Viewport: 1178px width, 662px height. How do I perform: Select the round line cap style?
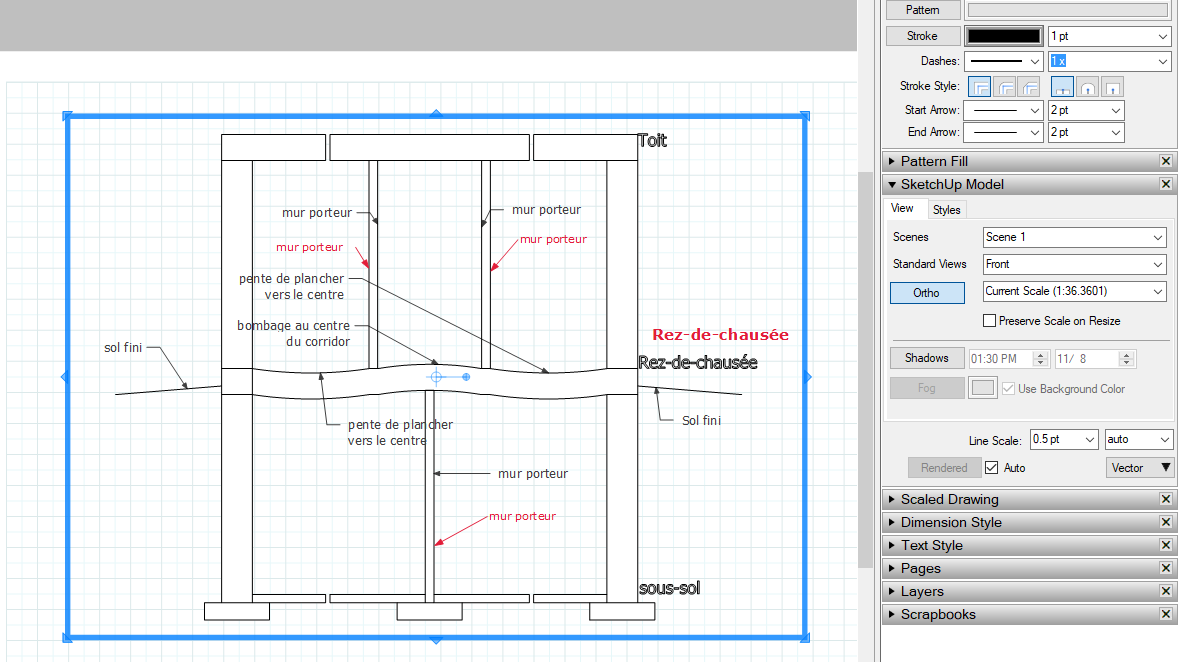[1088, 87]
